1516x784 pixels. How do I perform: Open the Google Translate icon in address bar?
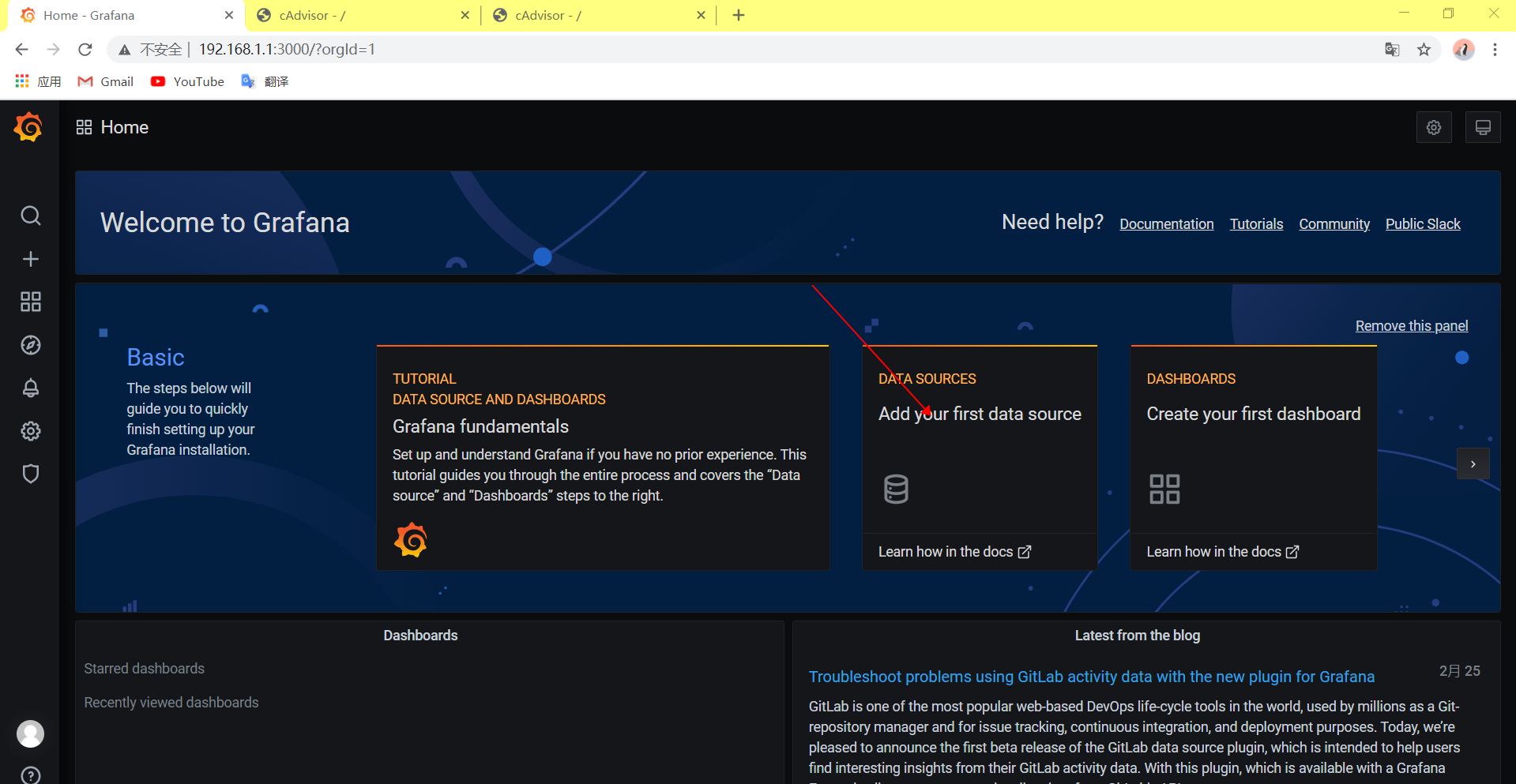1392,50
